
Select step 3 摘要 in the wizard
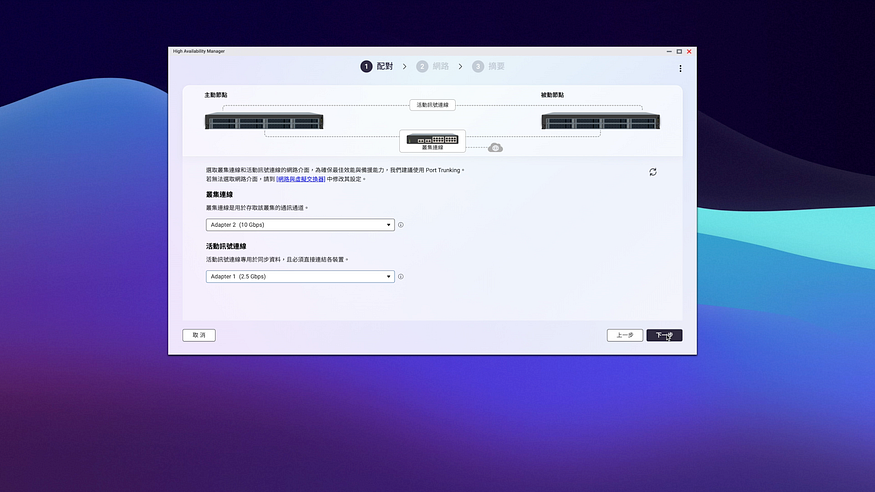point(488,66)
